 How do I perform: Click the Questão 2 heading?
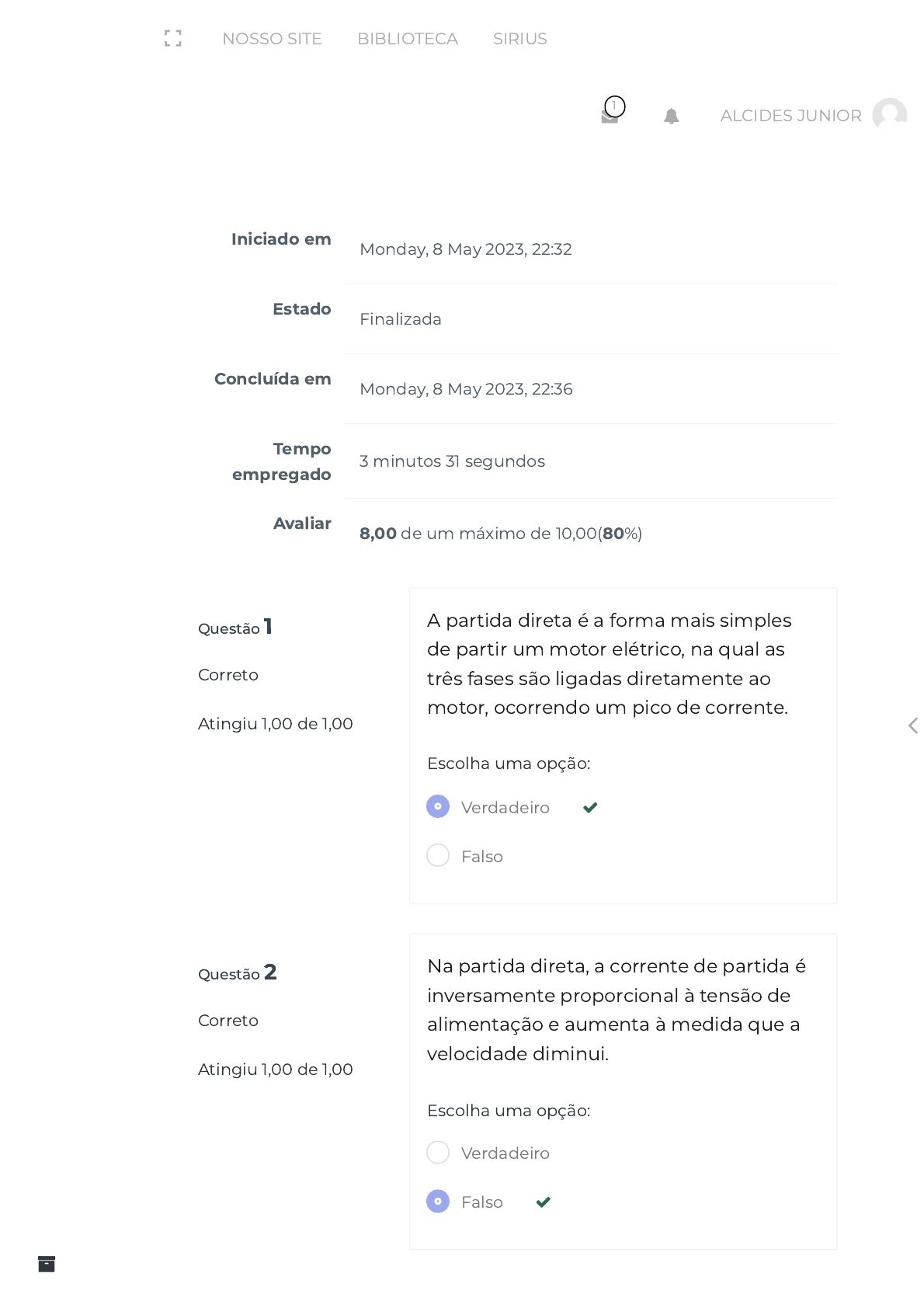238,972
